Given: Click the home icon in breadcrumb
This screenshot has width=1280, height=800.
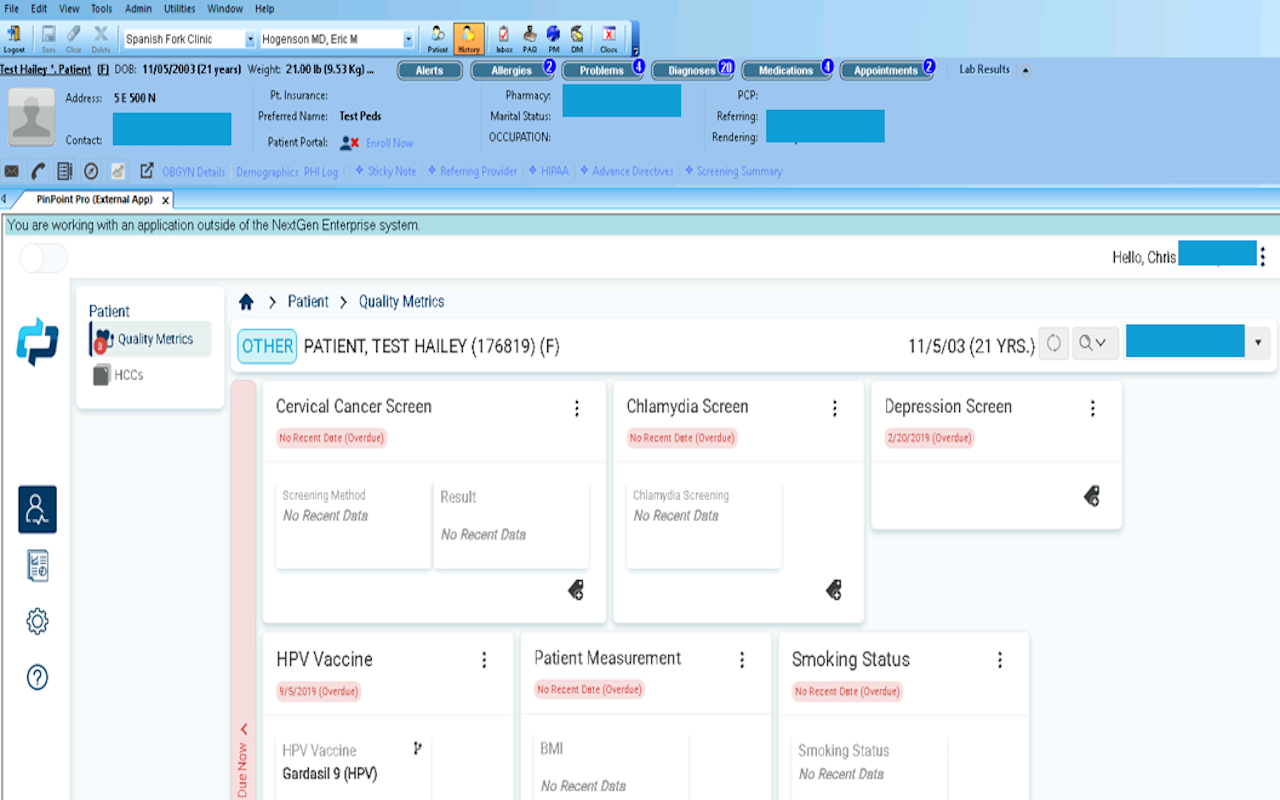Looking at the screenshot, I should point(246,302).
